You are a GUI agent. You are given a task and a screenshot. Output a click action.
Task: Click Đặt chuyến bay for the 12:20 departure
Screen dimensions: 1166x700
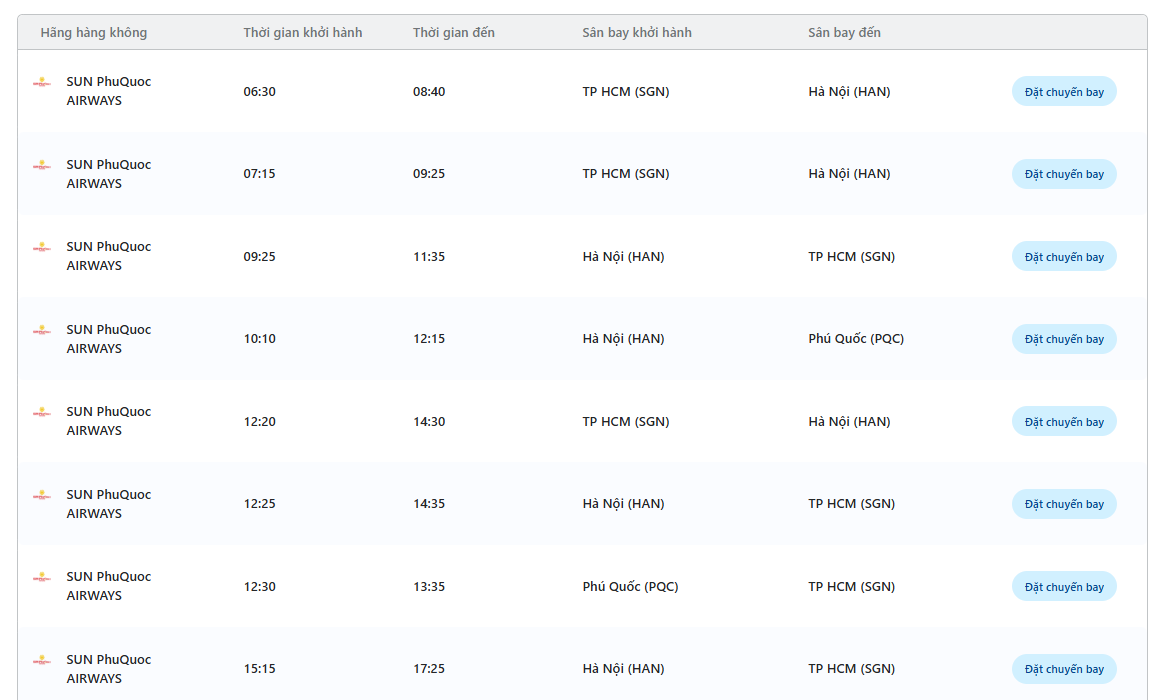1064,422
